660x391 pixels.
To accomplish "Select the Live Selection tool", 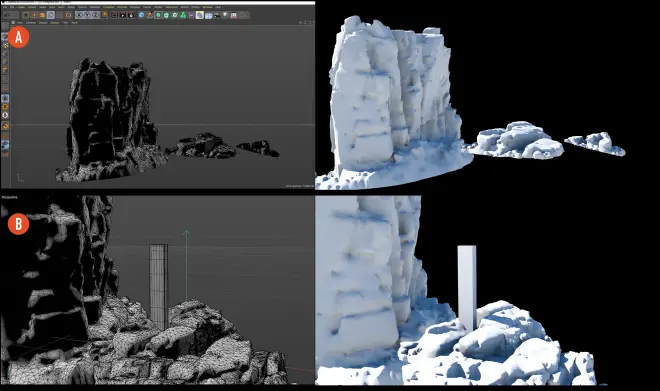I will click(x=26, y=15).
